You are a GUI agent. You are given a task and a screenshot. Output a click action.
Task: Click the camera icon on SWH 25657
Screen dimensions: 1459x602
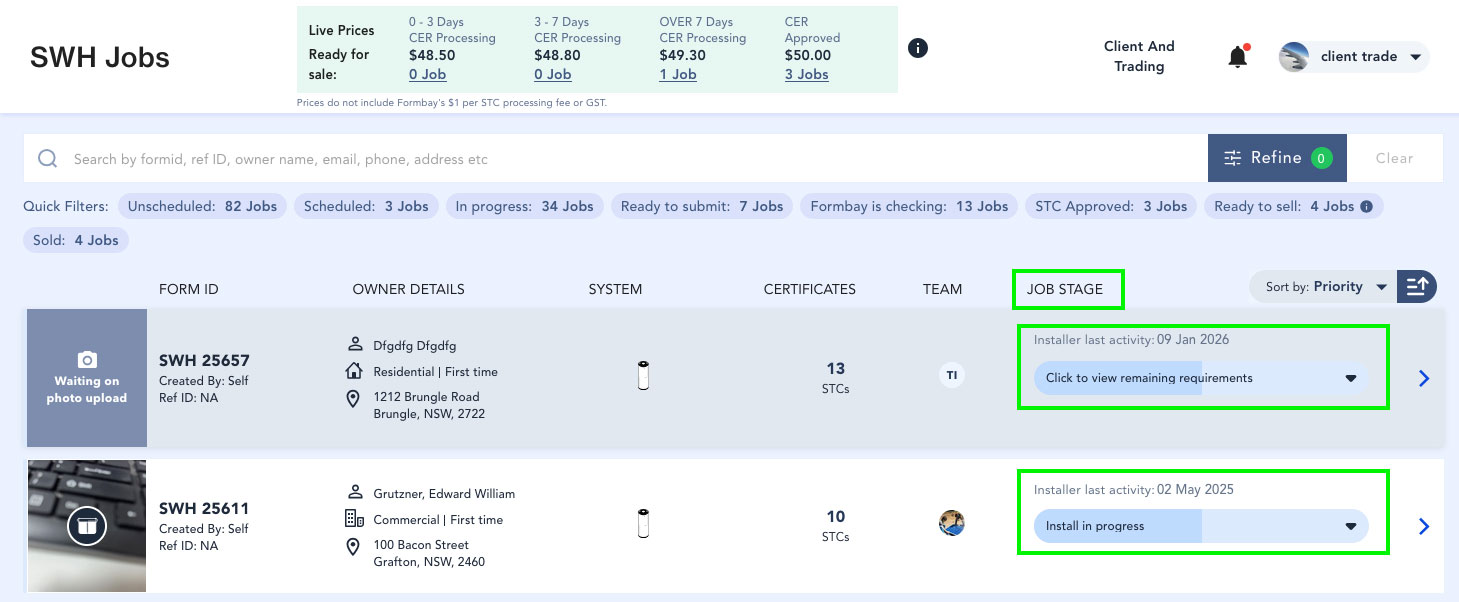point(87,359)
